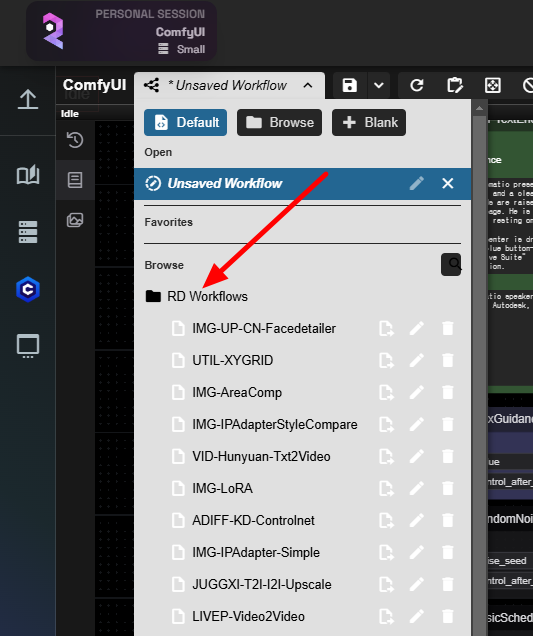Expand the save options dropdown arrow
The image size is (533, 636).
tap(379, 86)
